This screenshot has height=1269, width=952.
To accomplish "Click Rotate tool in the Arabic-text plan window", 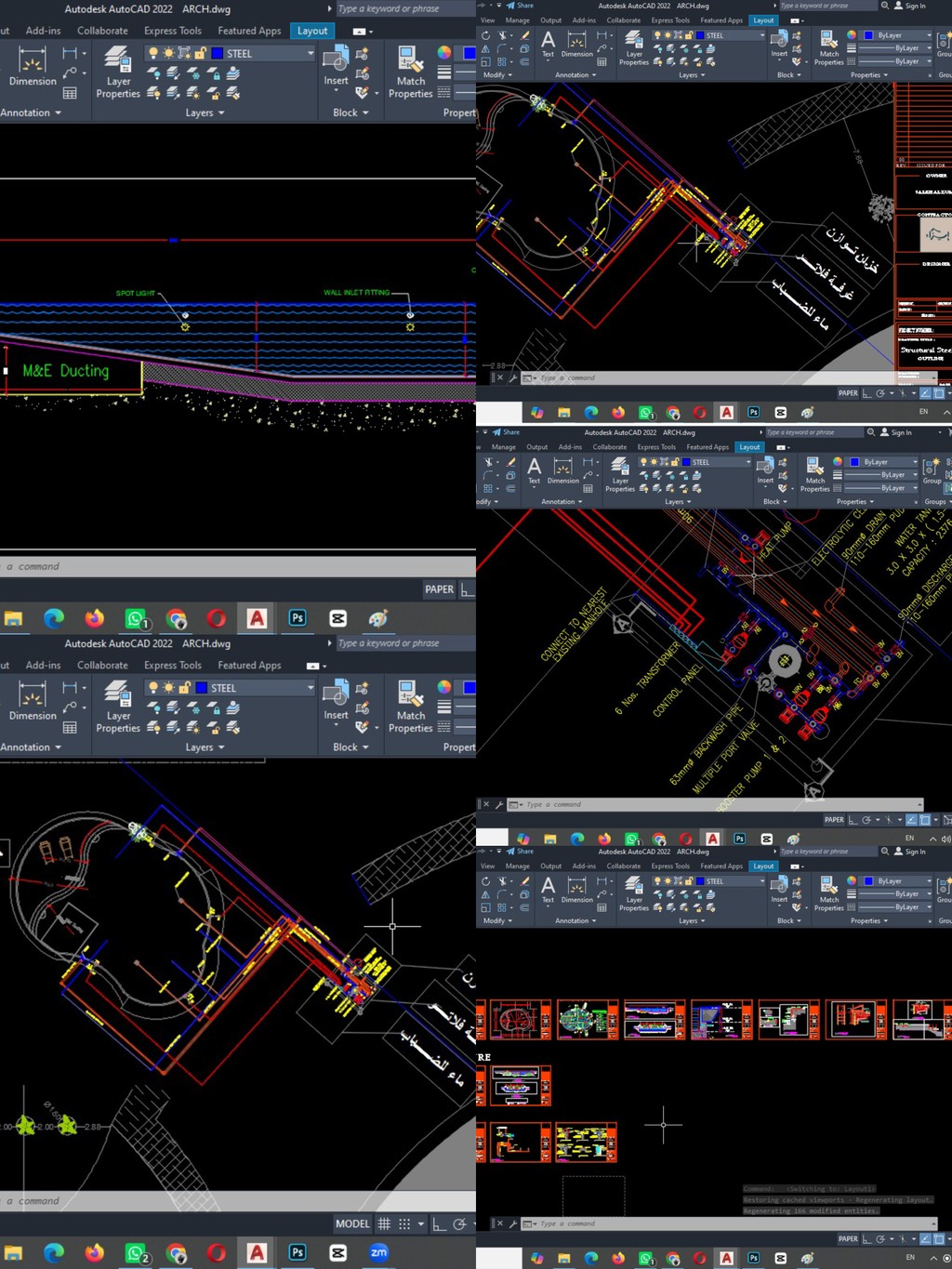I will coord(486,35).
